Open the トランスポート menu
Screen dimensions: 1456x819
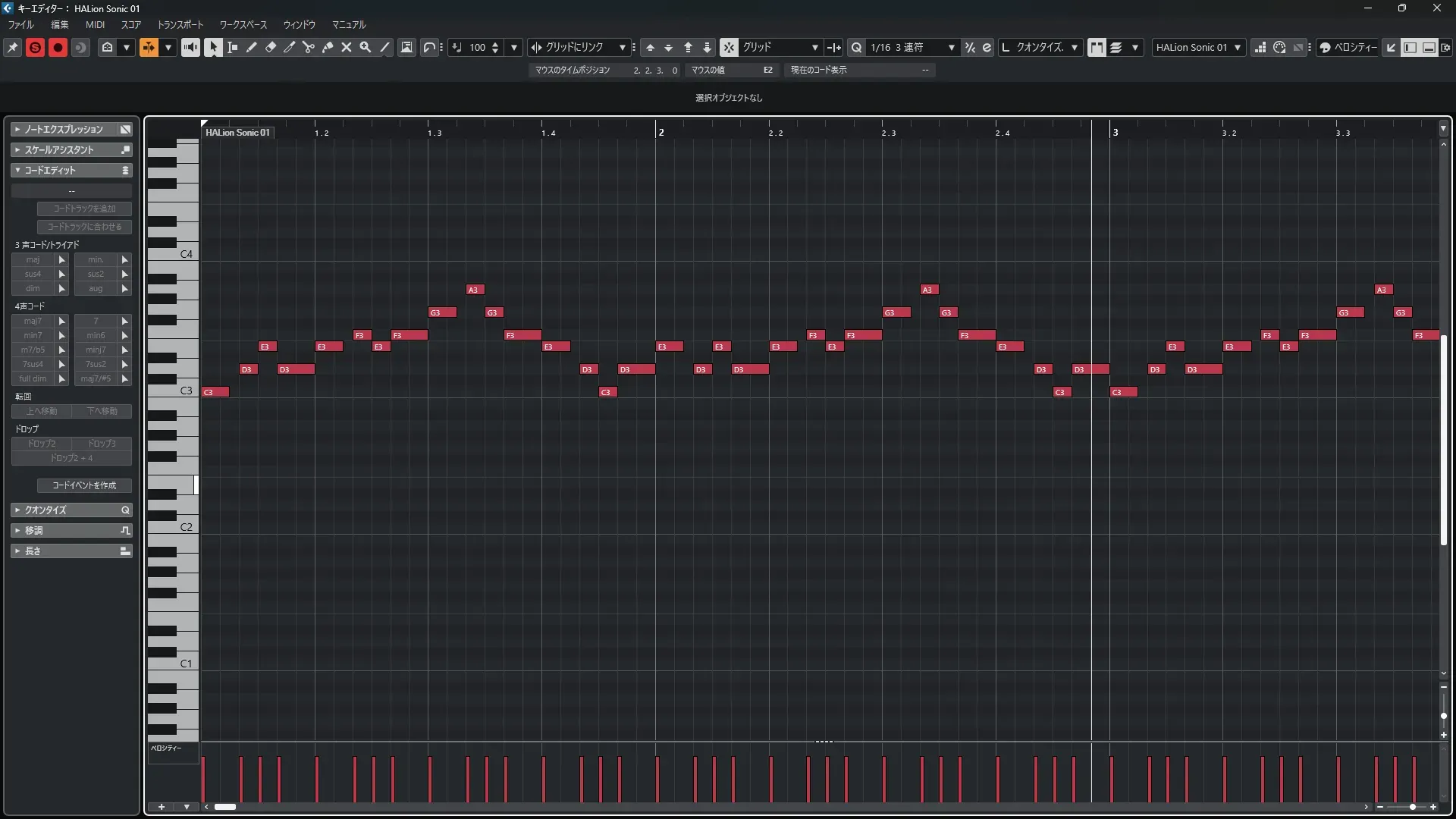(x=180, y=24)
